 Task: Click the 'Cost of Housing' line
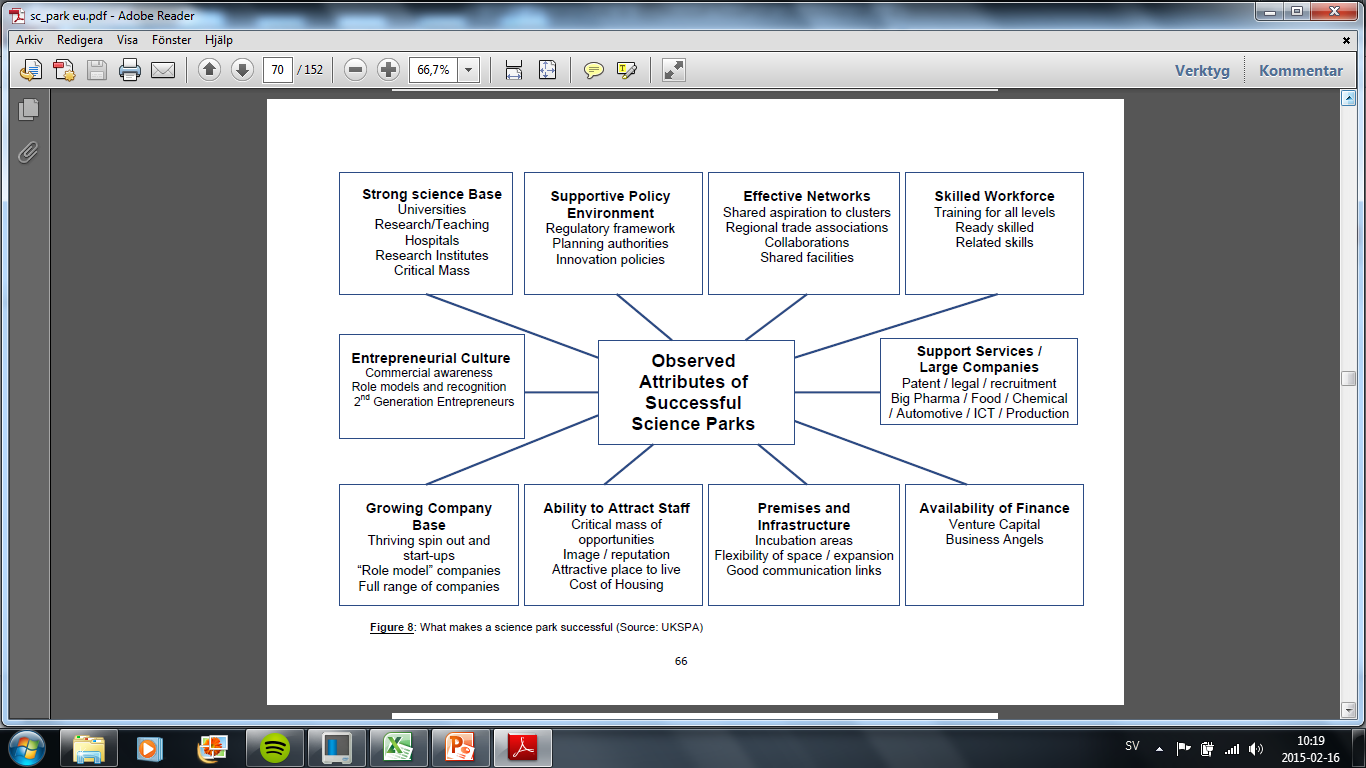(x=616, y=584)
